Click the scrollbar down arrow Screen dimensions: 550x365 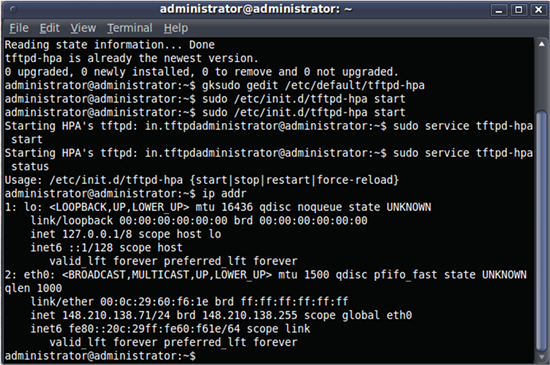542,357
